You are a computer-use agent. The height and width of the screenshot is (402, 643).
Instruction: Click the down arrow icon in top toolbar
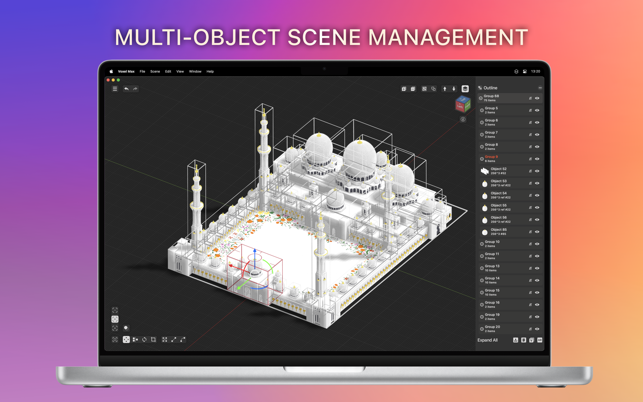[454, 89]
